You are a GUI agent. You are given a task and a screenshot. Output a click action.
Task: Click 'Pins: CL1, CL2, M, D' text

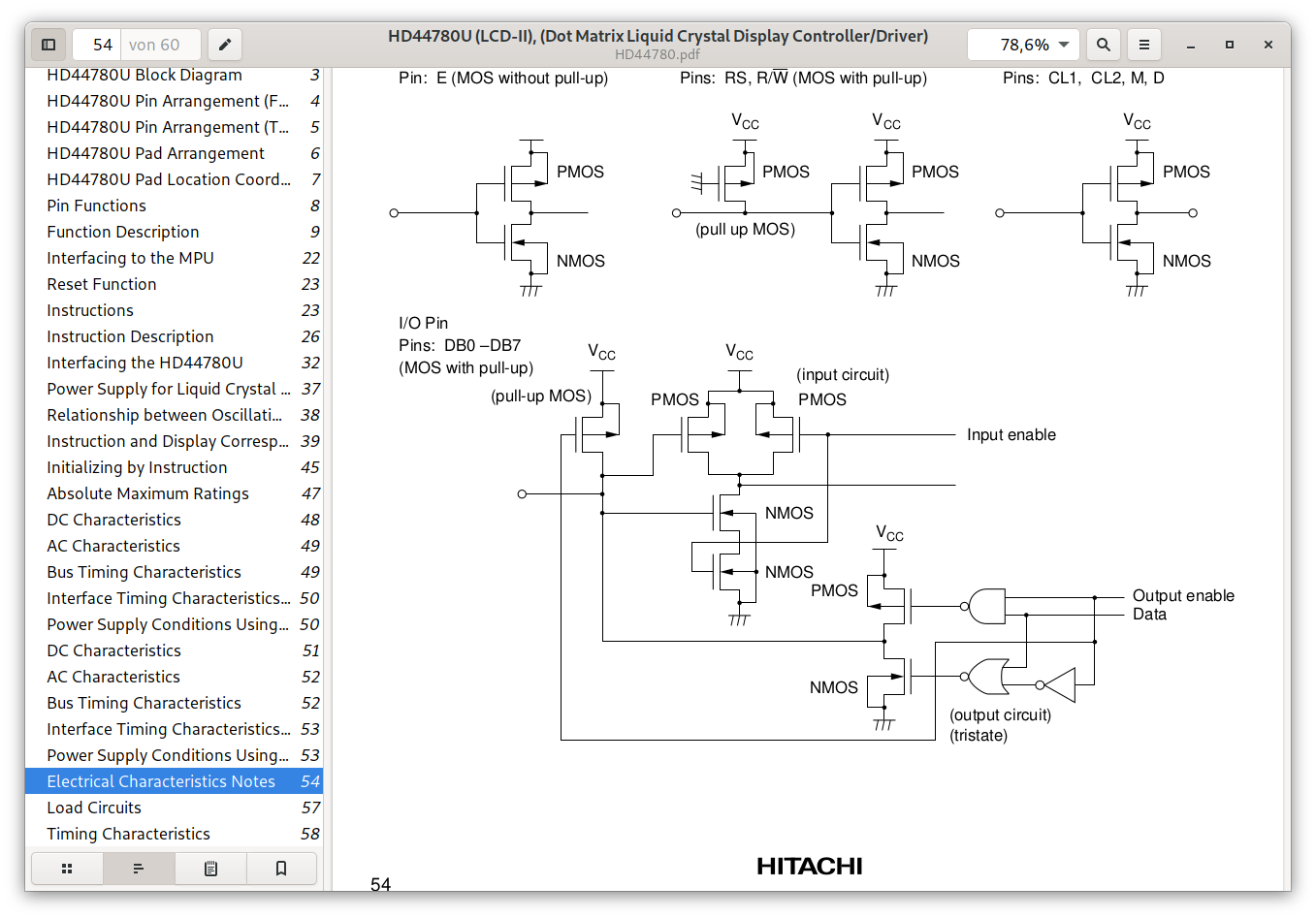click(x=1083, y=78)
